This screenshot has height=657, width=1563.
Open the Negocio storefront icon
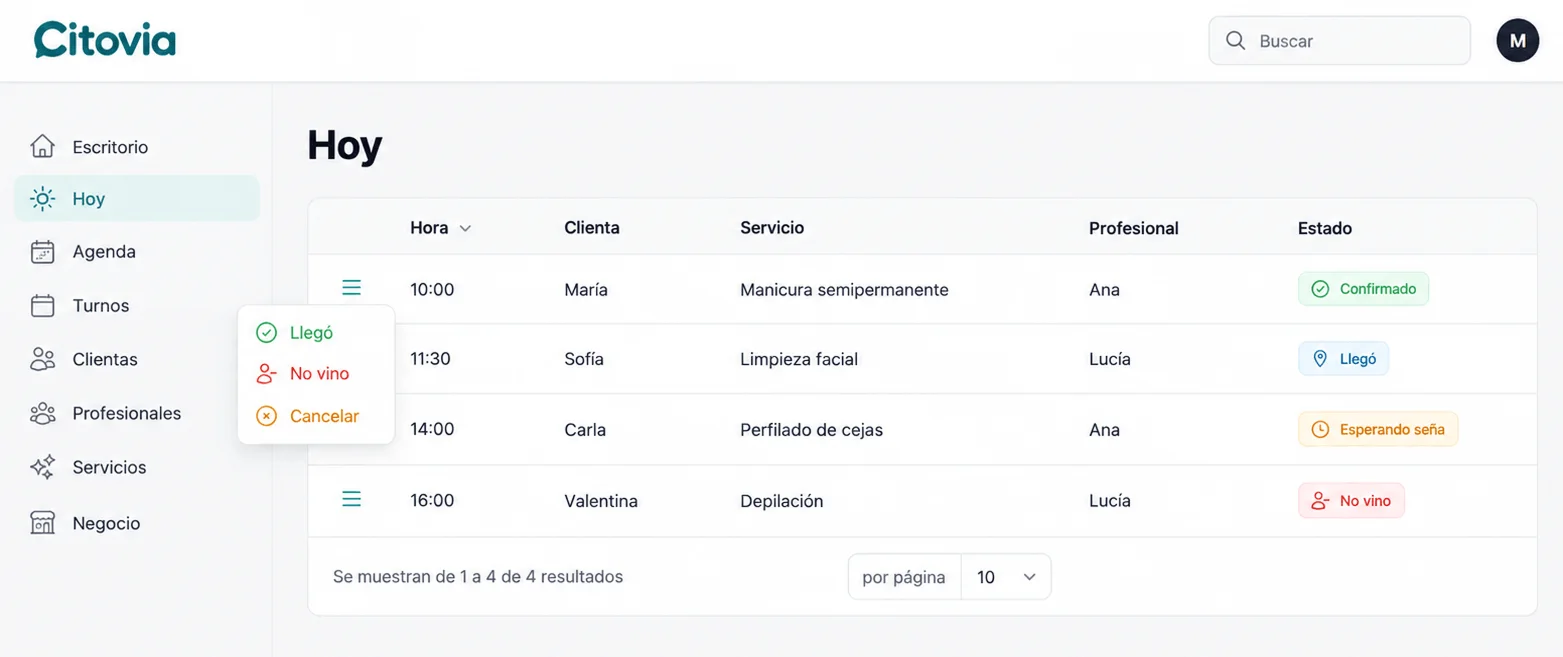click(x=42, y=523)
